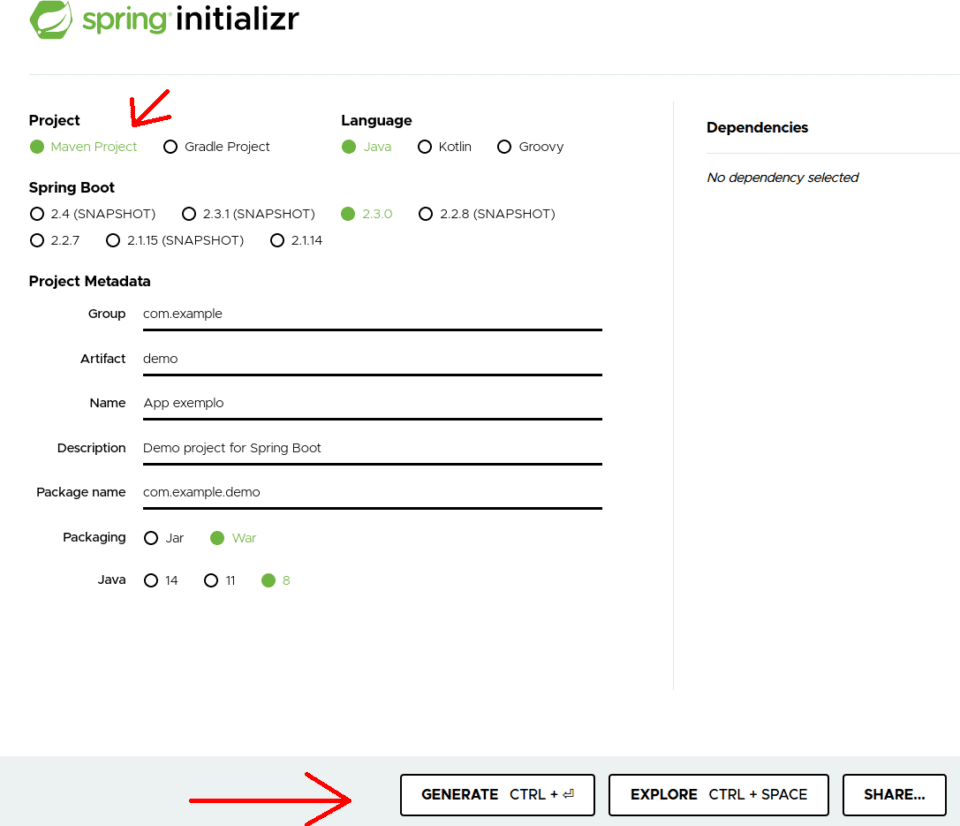Pick Java version 11

pyautogui.click(x=220, y=580)
